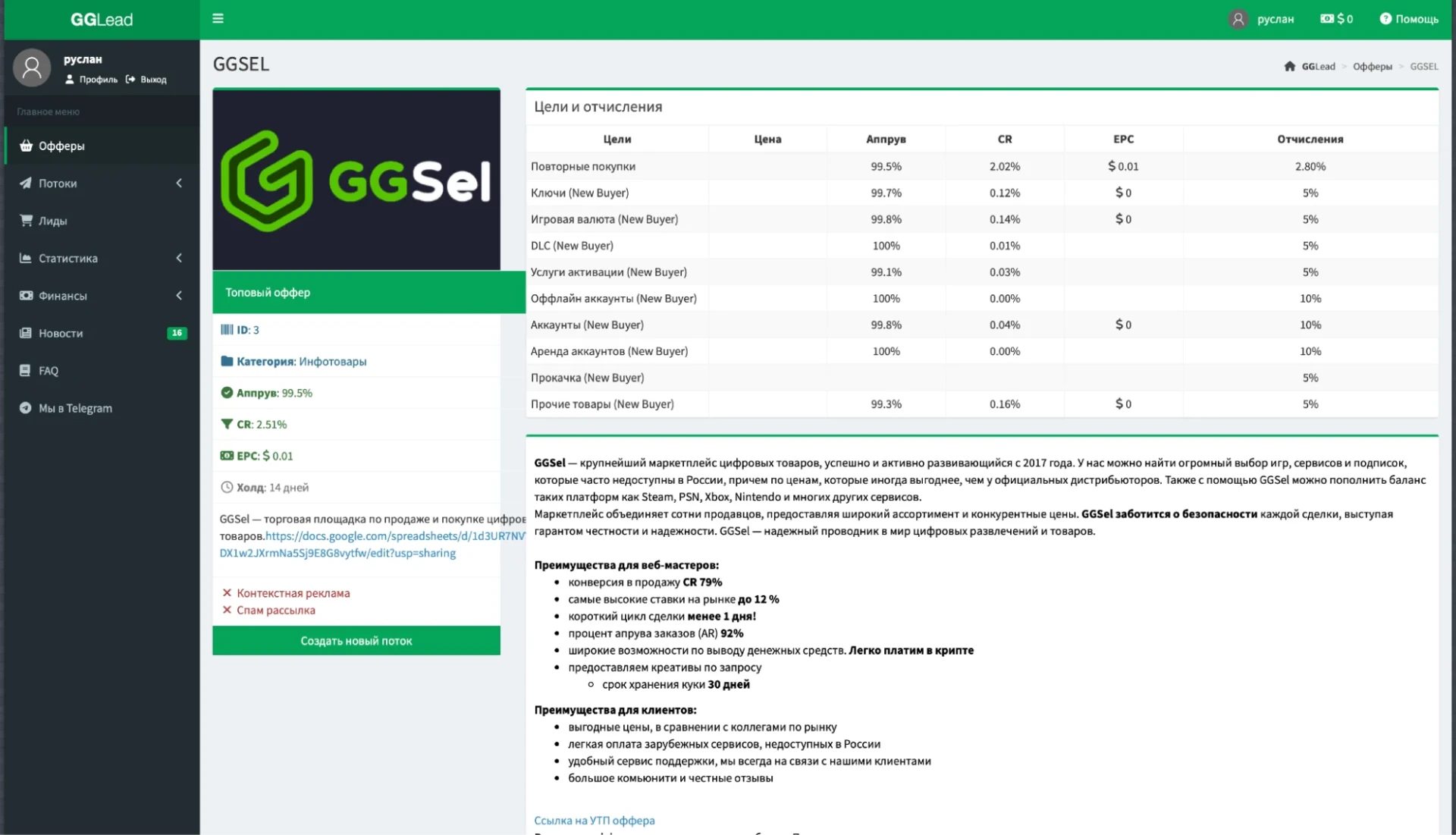This screenshot has height=835, width=1456.
Task: Open the Лиды menu item
Action: coord(102,221)
